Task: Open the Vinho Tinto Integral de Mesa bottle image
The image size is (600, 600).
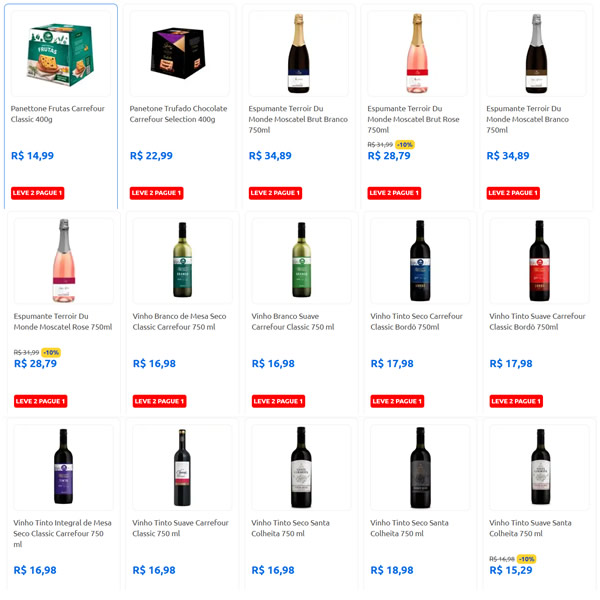Action: pyautogui.click(x=63, y=466)
